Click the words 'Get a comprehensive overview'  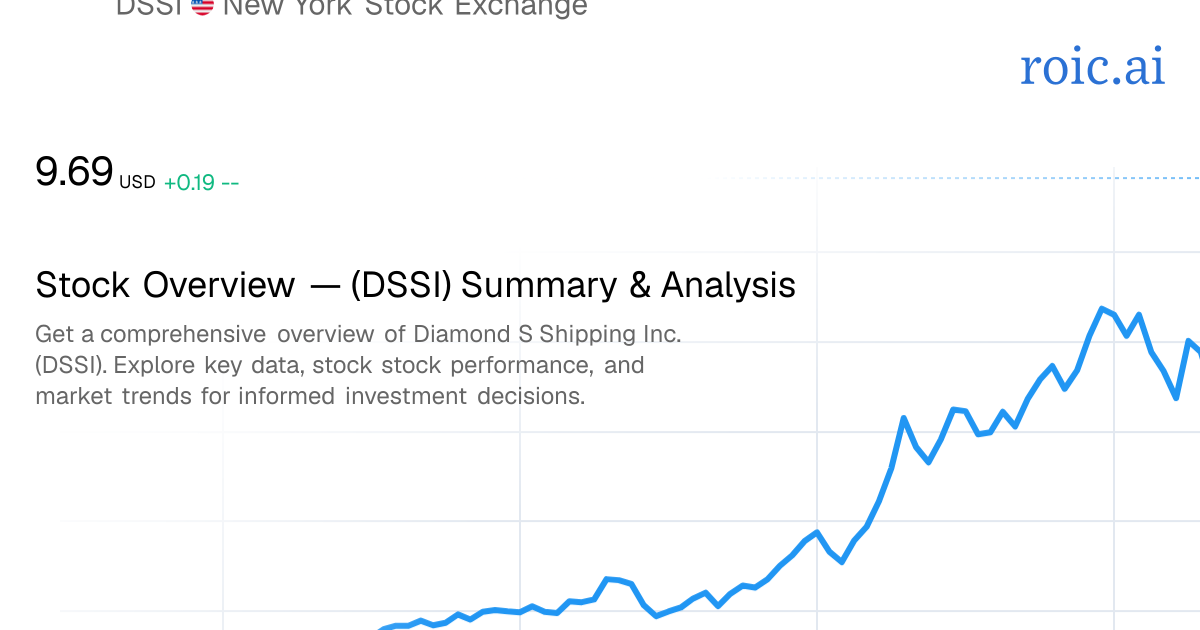click(203, 334)
